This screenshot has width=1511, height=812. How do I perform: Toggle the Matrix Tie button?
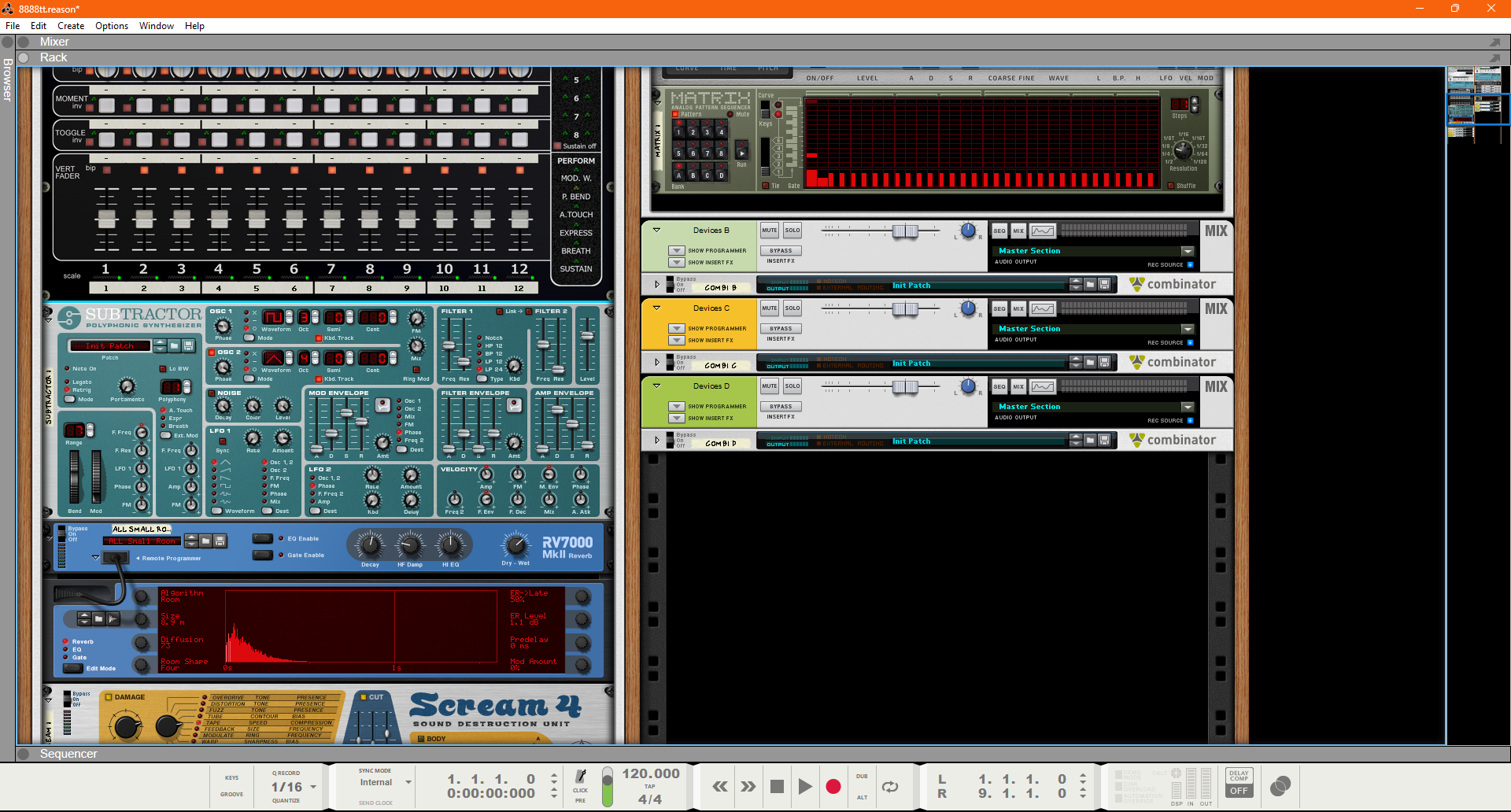coord(765,186)
